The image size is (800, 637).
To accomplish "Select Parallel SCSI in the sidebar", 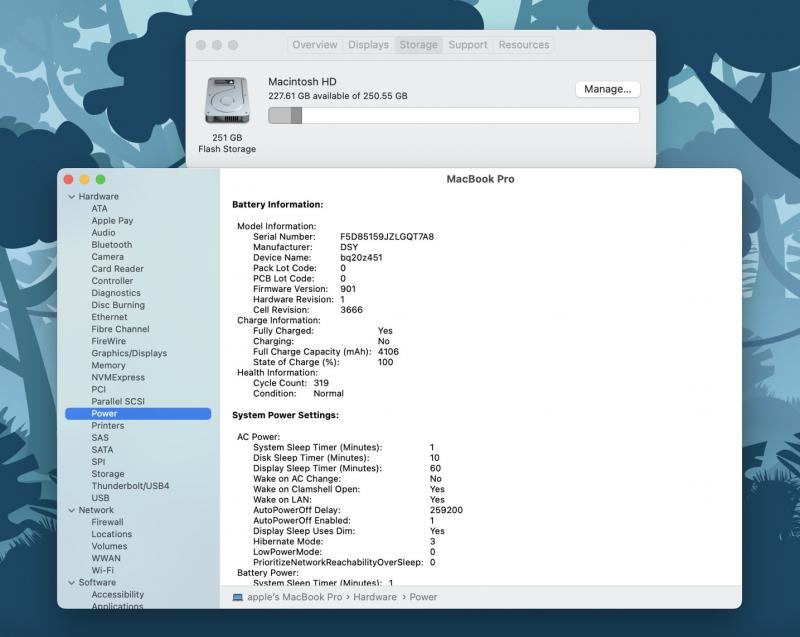I will (118, 402).
